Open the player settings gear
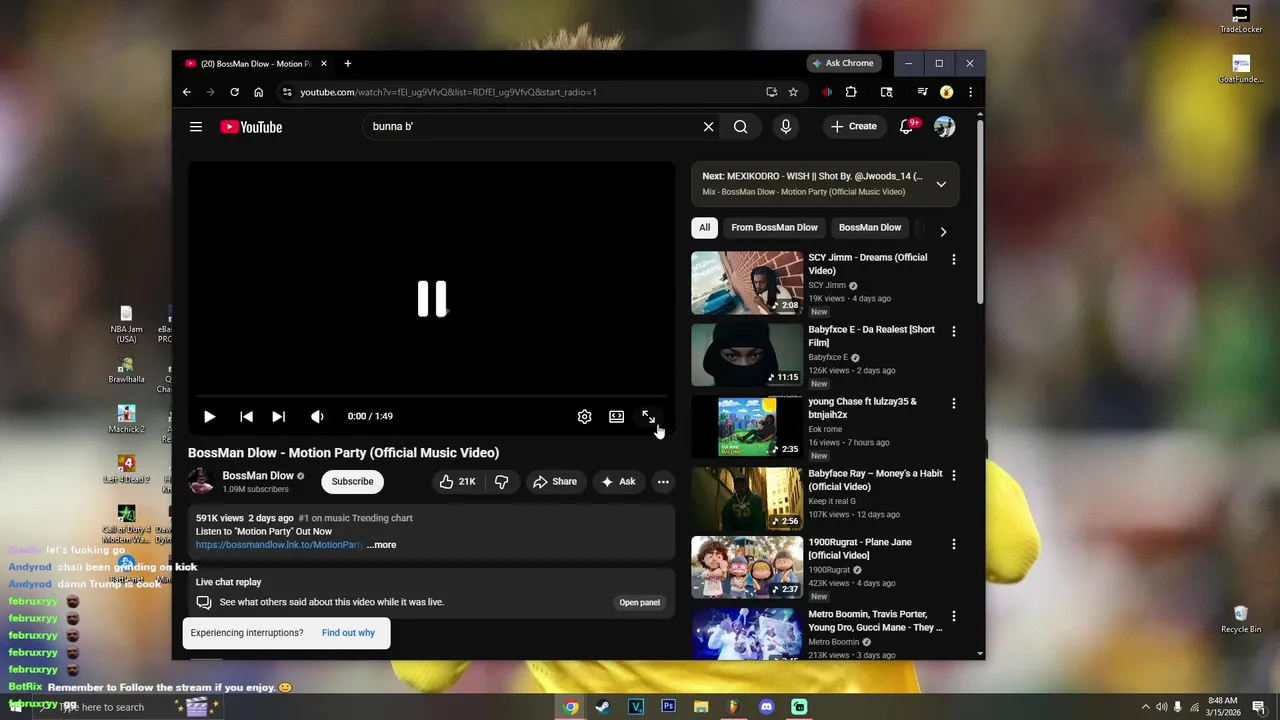The image size is (1280, 720). (x=585, y=416)
